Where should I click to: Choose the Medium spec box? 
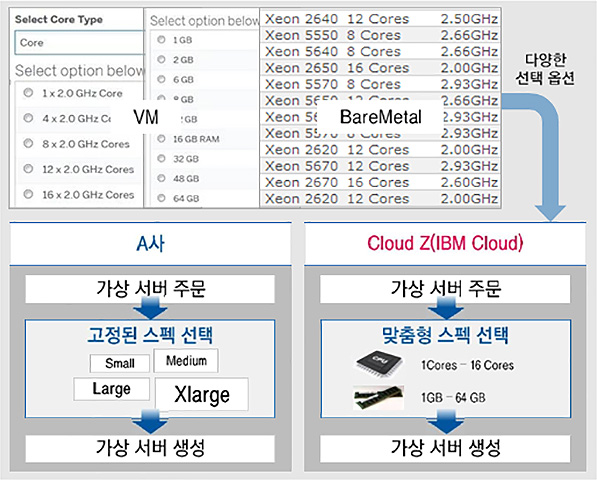coord(186,360)
